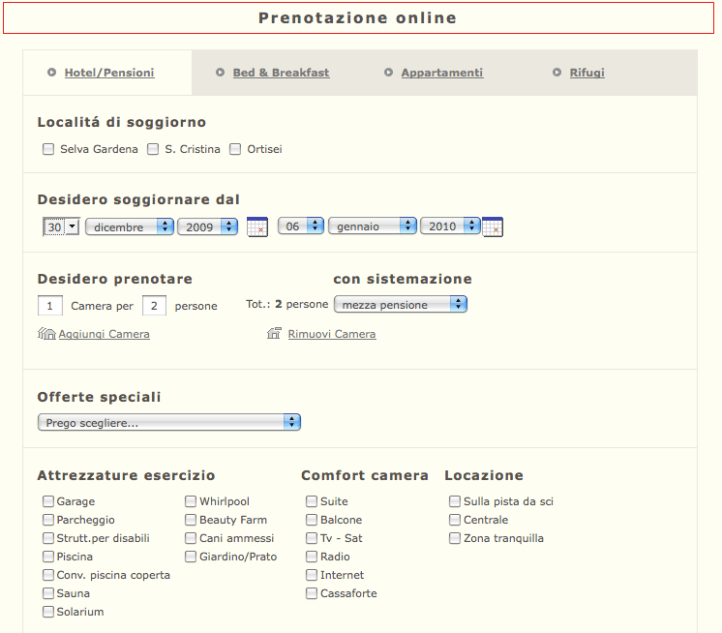Check the Whirlpool checkbox
Viewport: 722px width, 633px height.
(x=191, y=502)
